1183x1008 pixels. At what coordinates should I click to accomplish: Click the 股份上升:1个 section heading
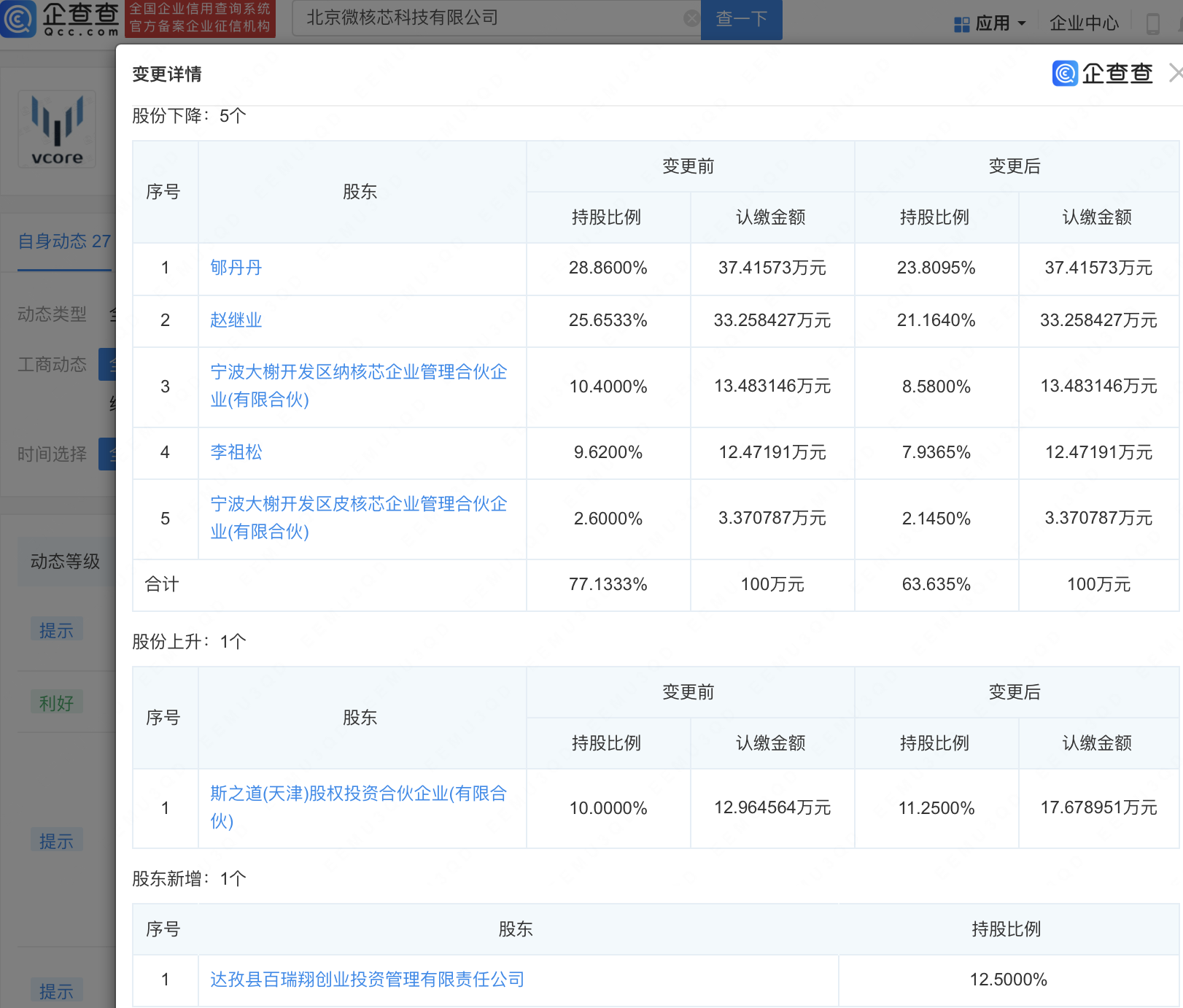click(189, 642)
